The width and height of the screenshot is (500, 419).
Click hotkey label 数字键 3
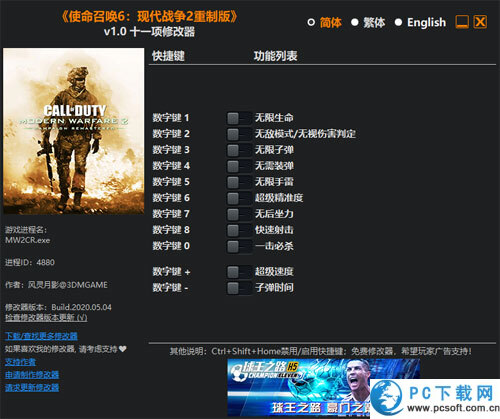tap(171, 150)
